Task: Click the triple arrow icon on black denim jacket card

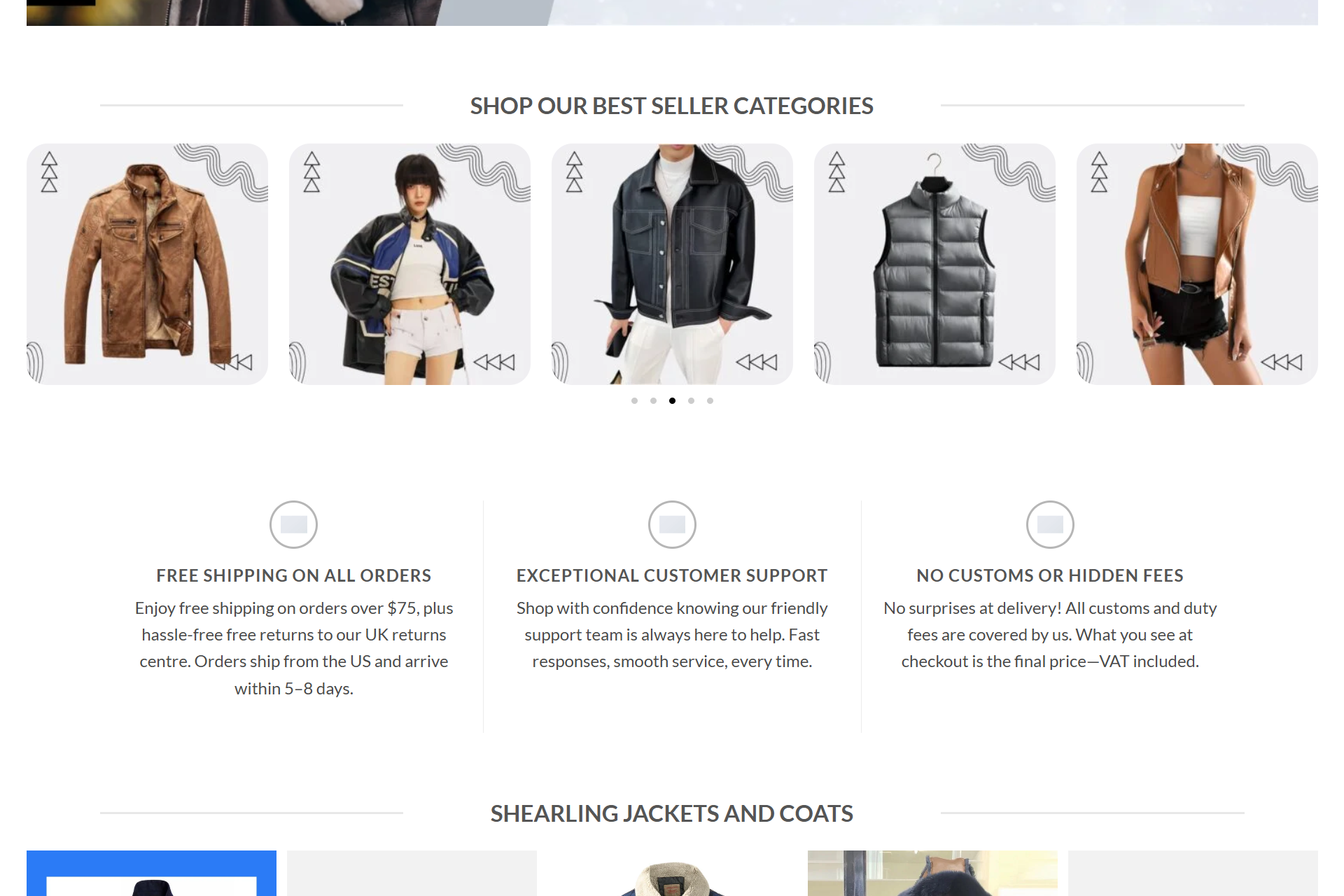Action: click(757, 362)
